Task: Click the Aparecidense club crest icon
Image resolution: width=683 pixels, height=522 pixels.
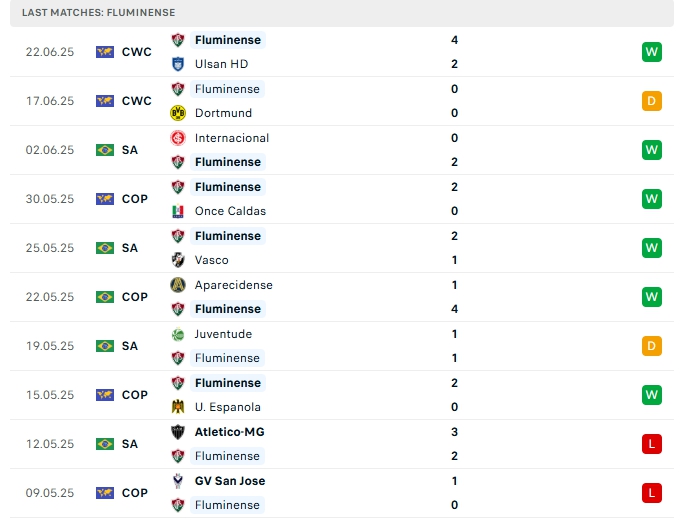Action: coord(178,285)
